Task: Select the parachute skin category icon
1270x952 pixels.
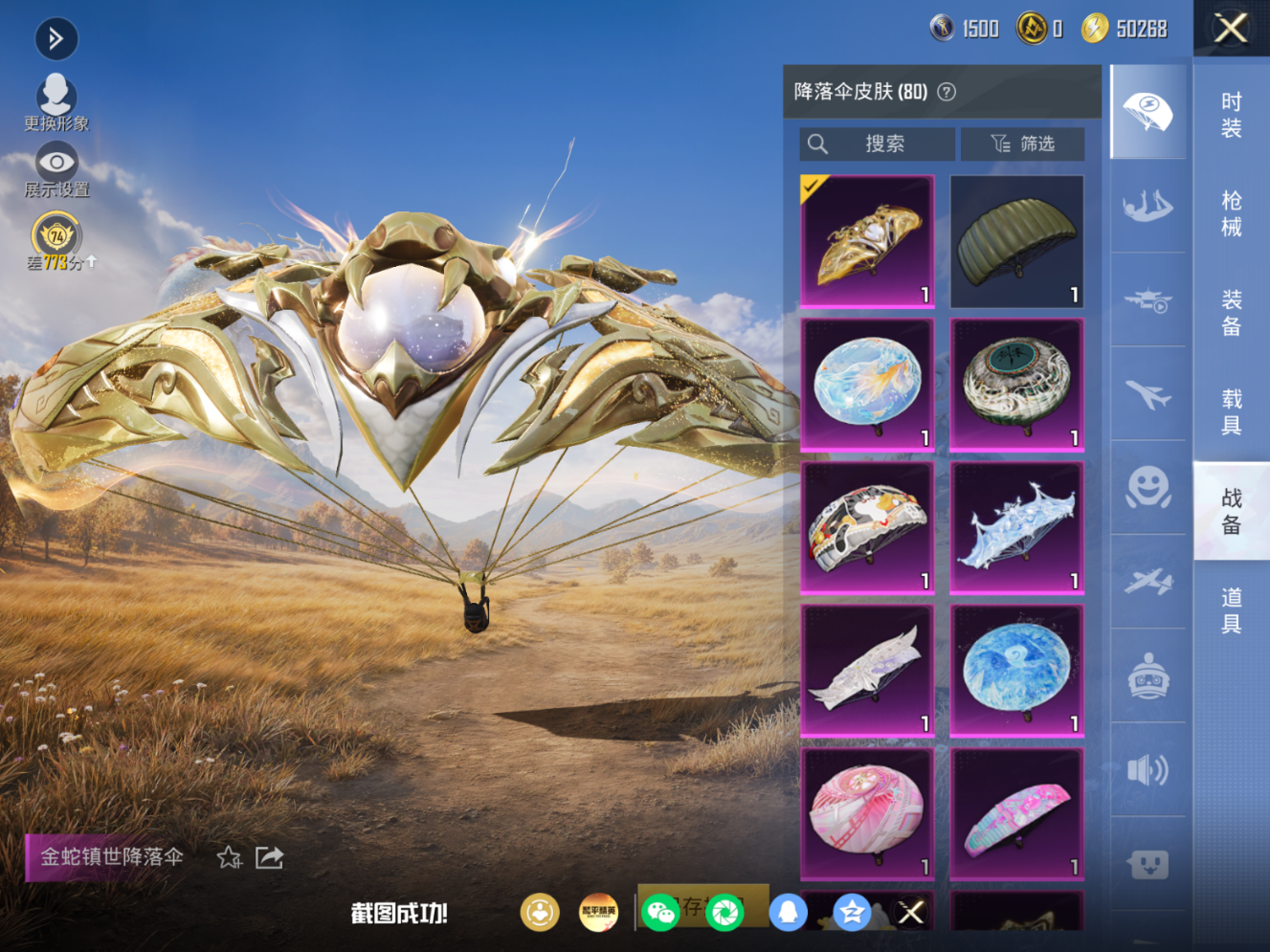Action: (x=1148, y=112)
